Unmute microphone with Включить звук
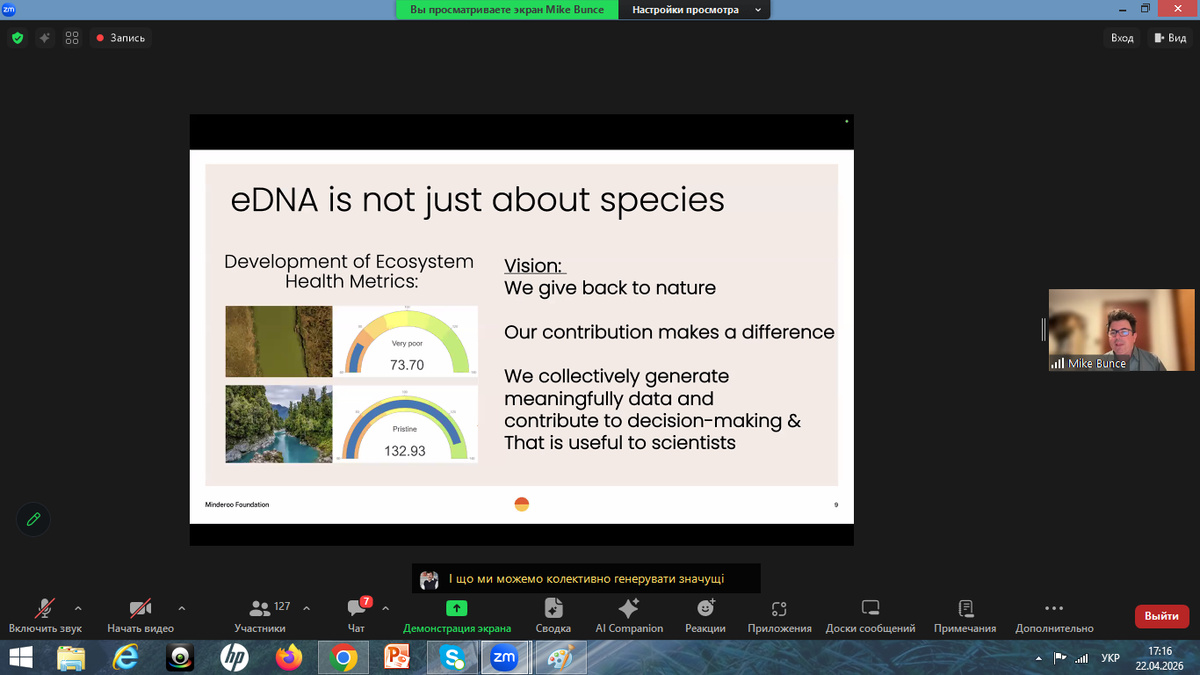 [45, 615]
